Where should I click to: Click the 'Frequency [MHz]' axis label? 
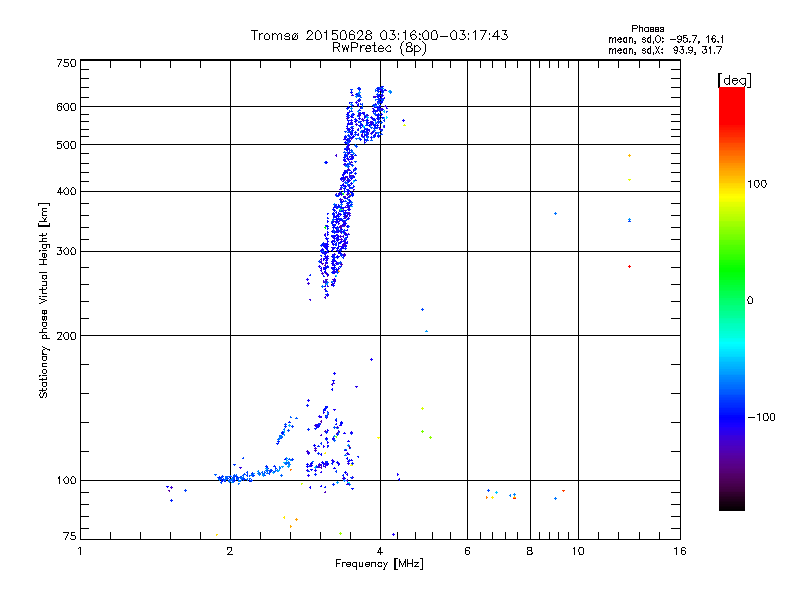[379, 564]
